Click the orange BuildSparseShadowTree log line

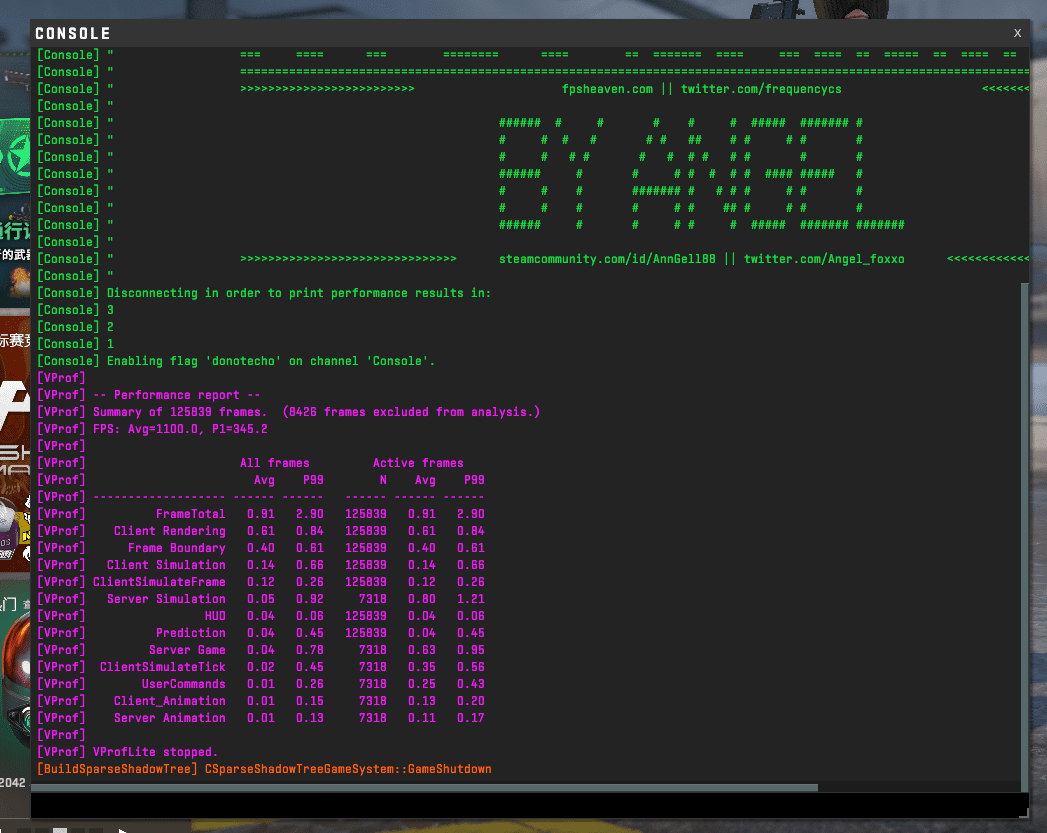click(264, 769)
